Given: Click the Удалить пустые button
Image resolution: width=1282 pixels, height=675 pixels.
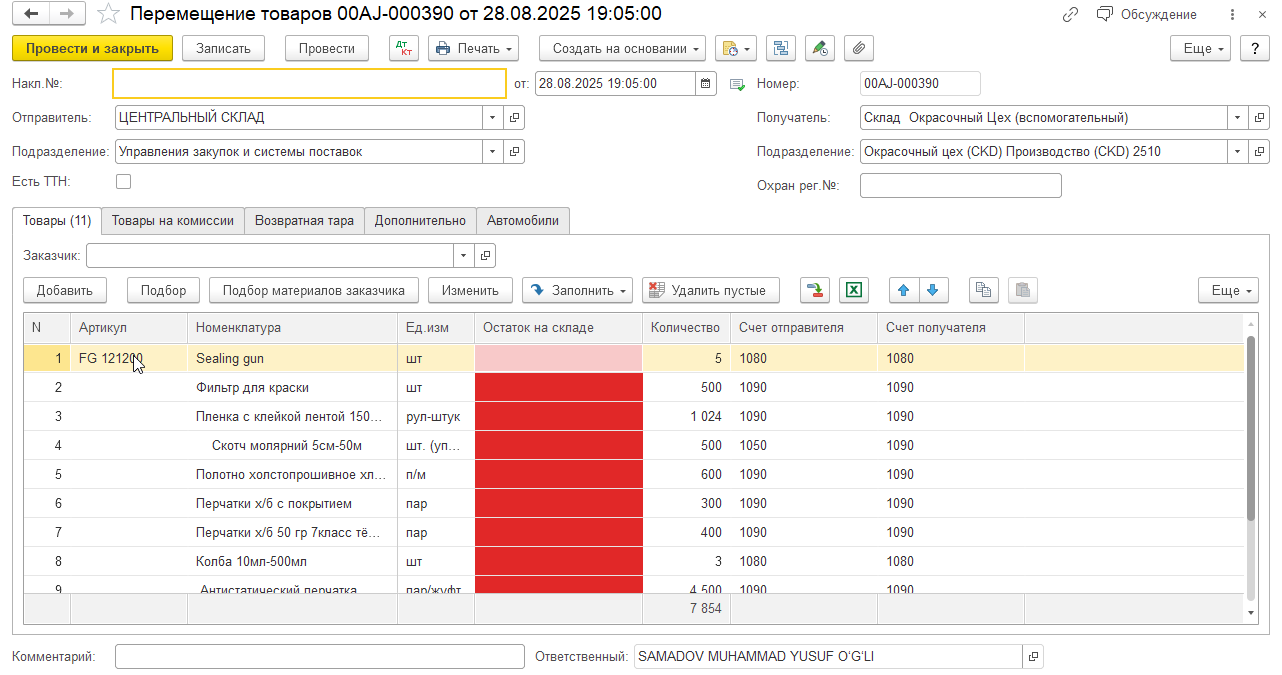Looking at the screenshot, I should tap(710, 290).
